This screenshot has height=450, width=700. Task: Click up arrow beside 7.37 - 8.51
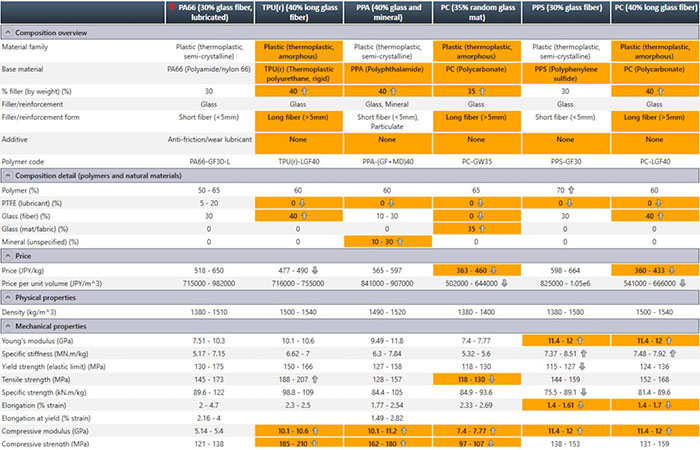tap(583, 354)
